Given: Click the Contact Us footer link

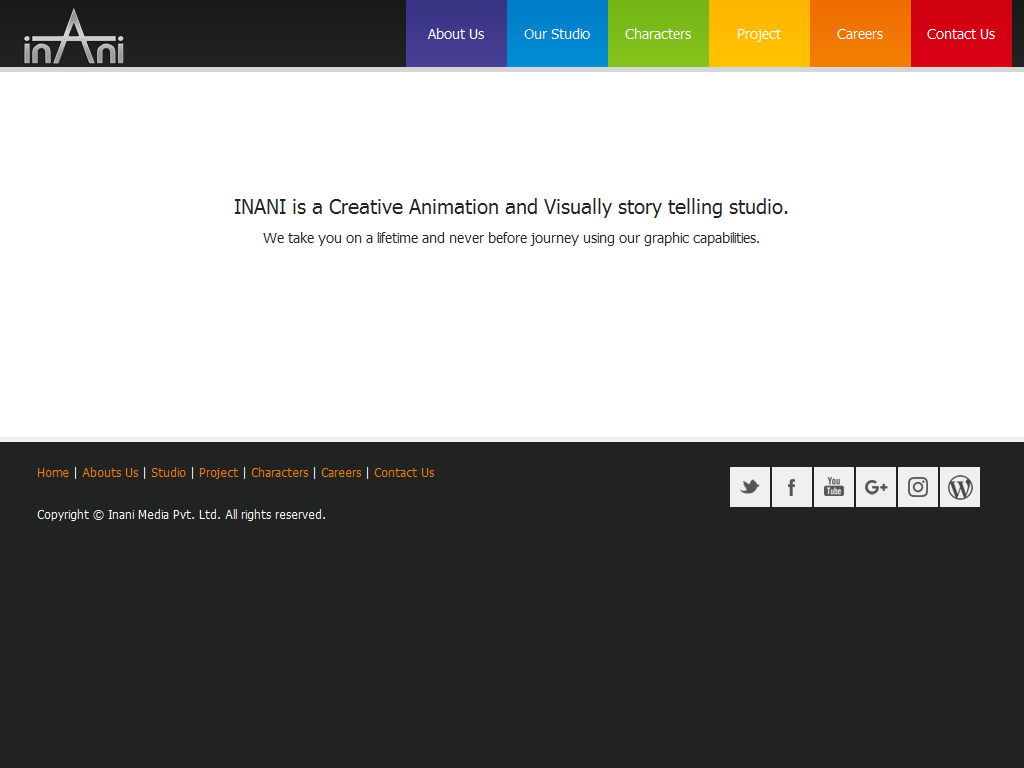Looking at the screenshot, I should click(404, 473).
